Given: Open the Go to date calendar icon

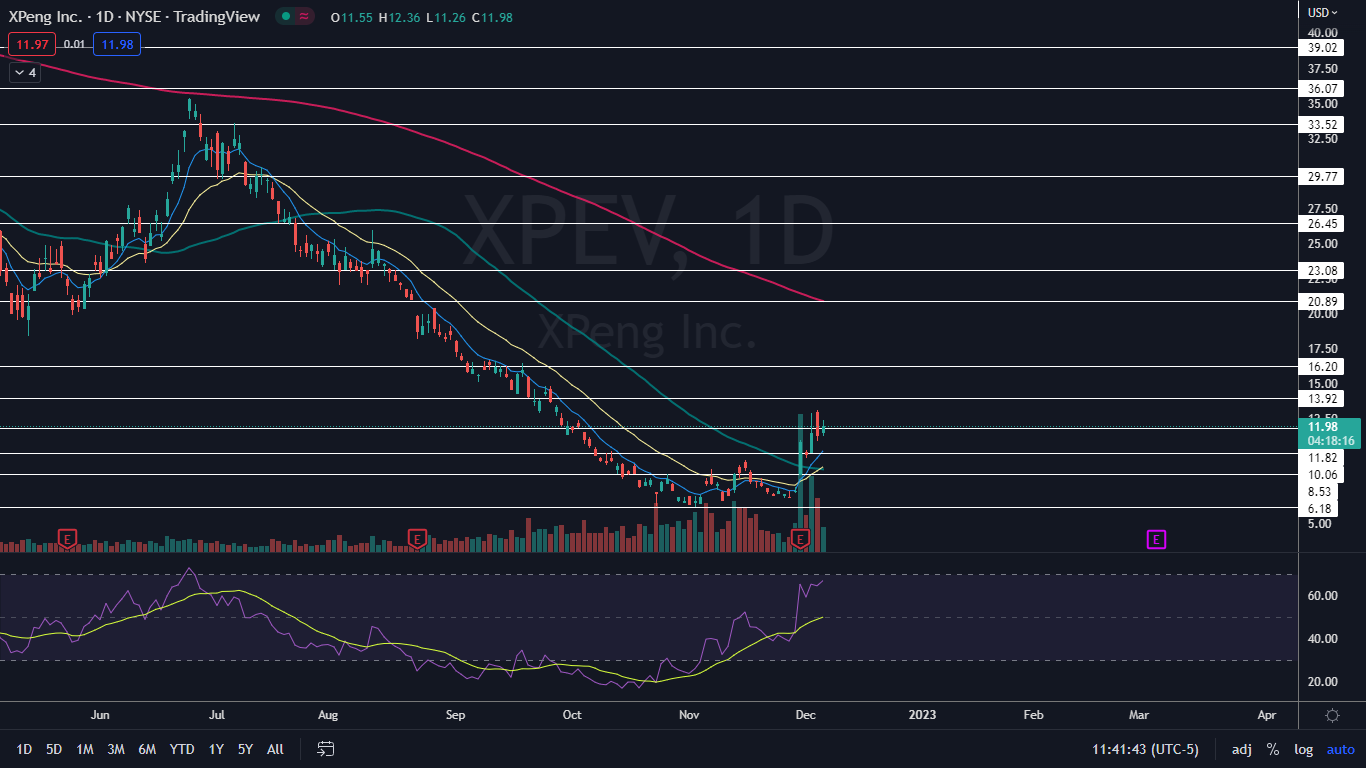Looking at the screenshot, I should coord(325,748).
